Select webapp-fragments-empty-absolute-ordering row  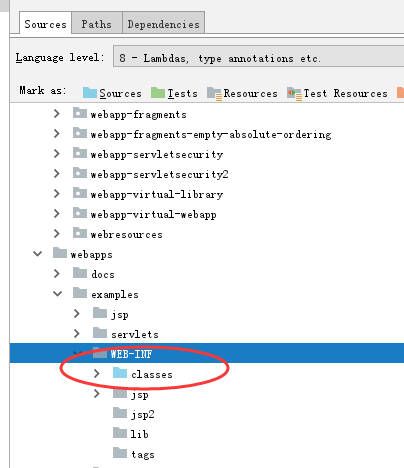207,134
